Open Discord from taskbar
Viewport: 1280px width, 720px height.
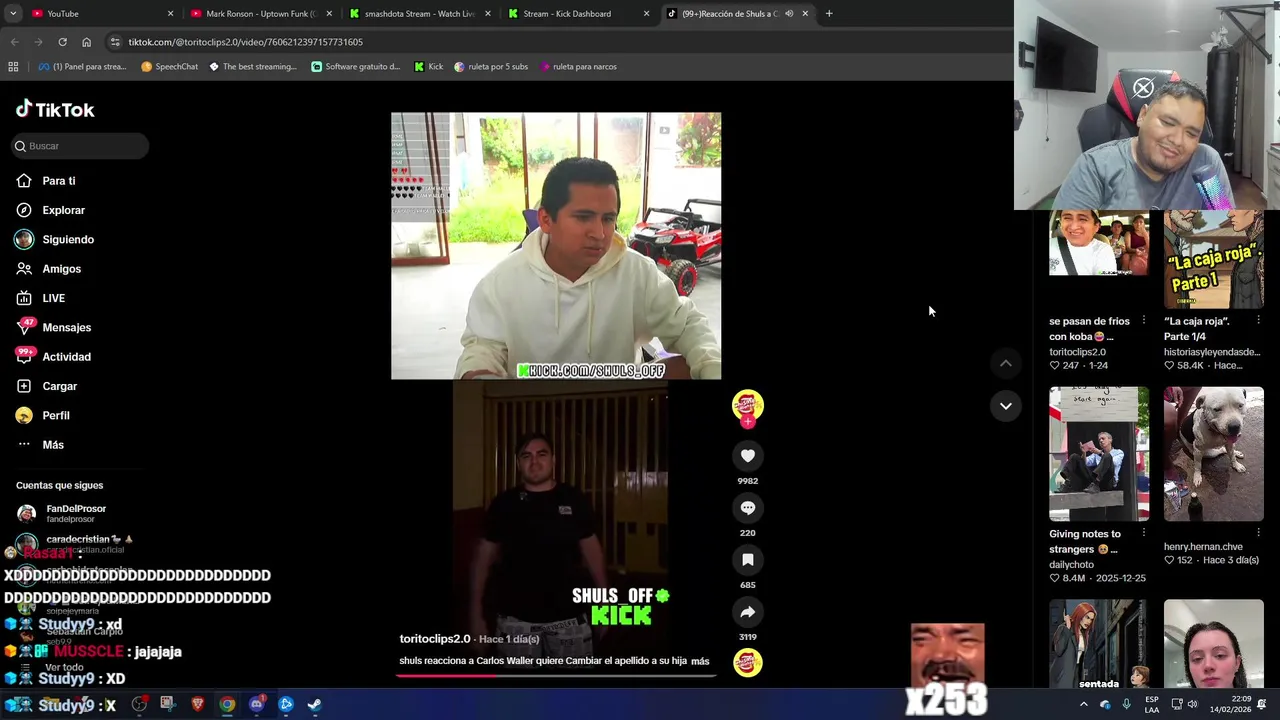click(x=256, y=704)
